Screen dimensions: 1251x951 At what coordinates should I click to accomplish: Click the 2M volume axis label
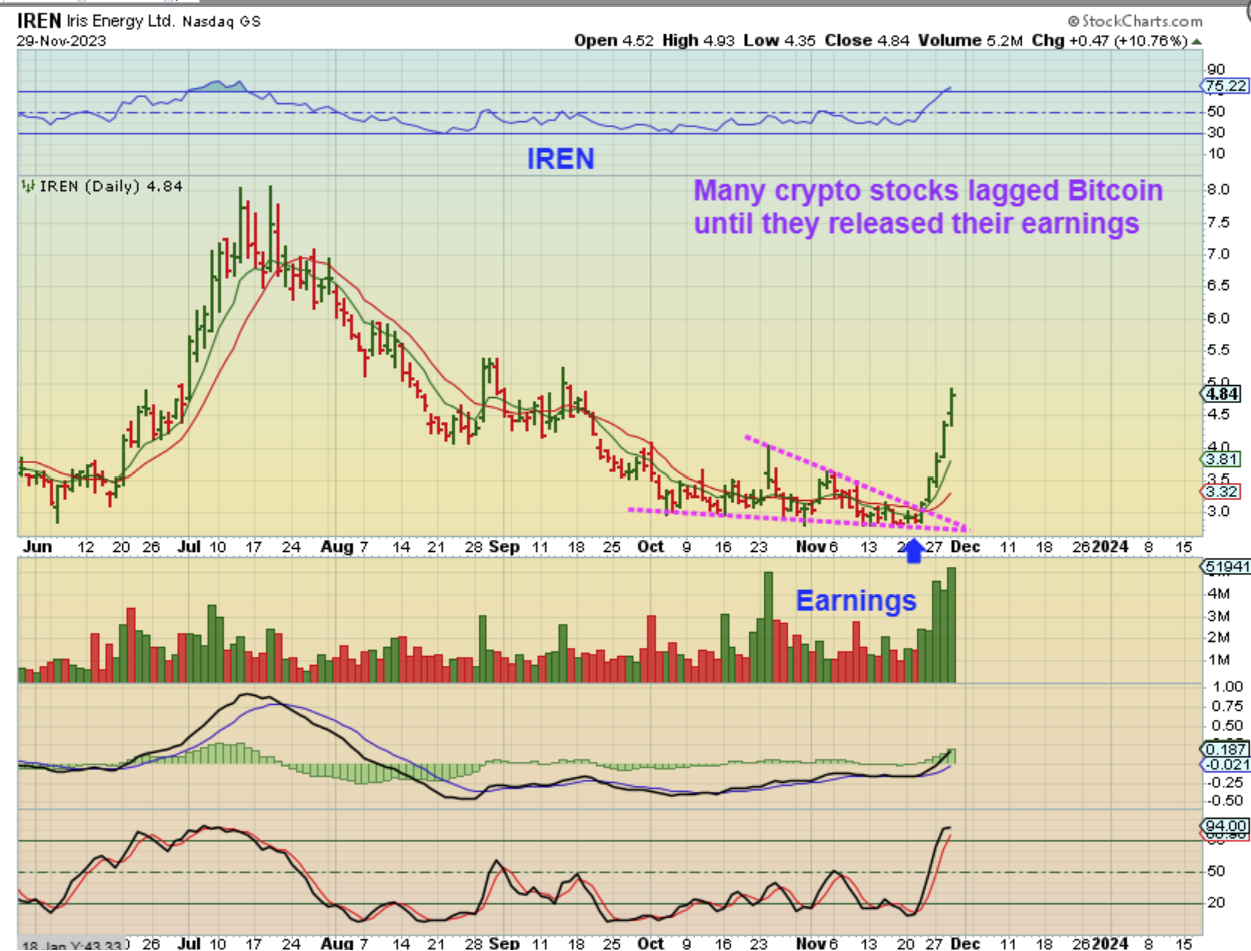(1218, 637)
